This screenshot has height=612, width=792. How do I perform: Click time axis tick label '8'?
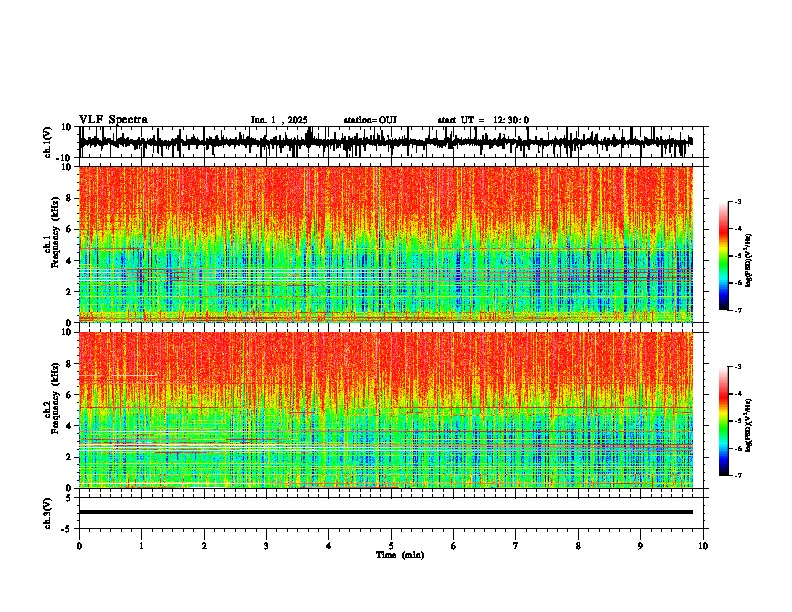tap(578, 546)
